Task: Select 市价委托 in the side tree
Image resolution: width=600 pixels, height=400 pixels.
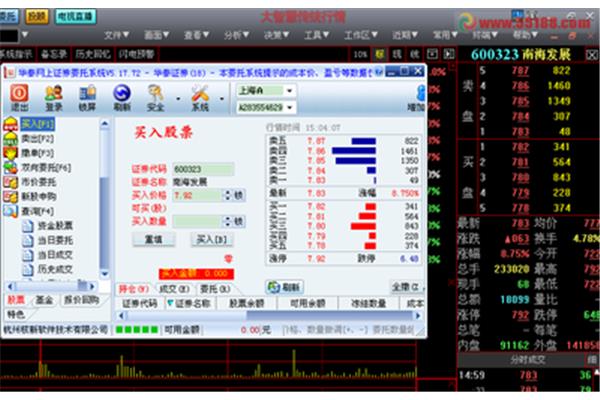Action: [x=39, y=182]
